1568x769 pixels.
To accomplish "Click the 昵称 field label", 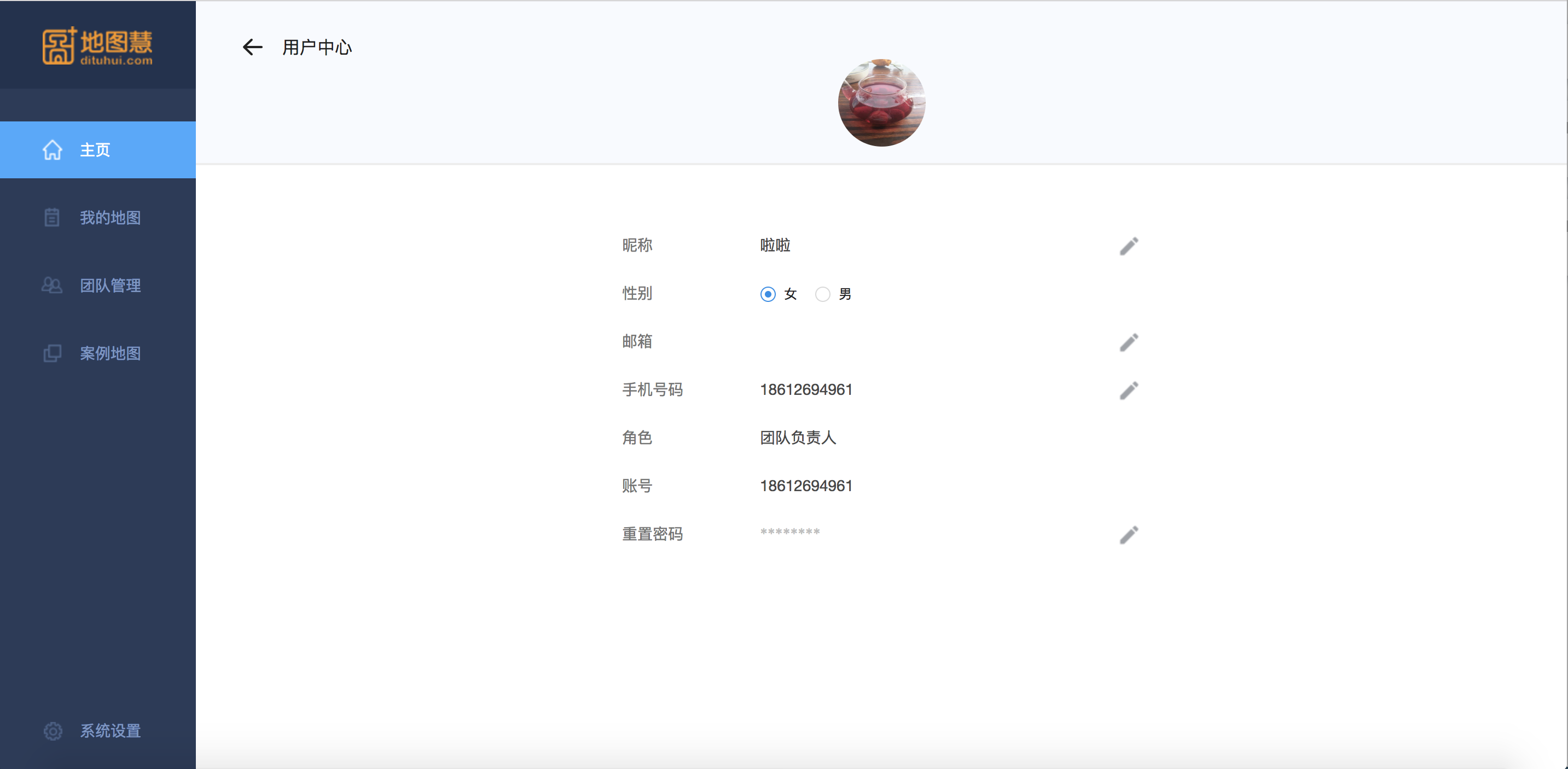I will [637, 245].
